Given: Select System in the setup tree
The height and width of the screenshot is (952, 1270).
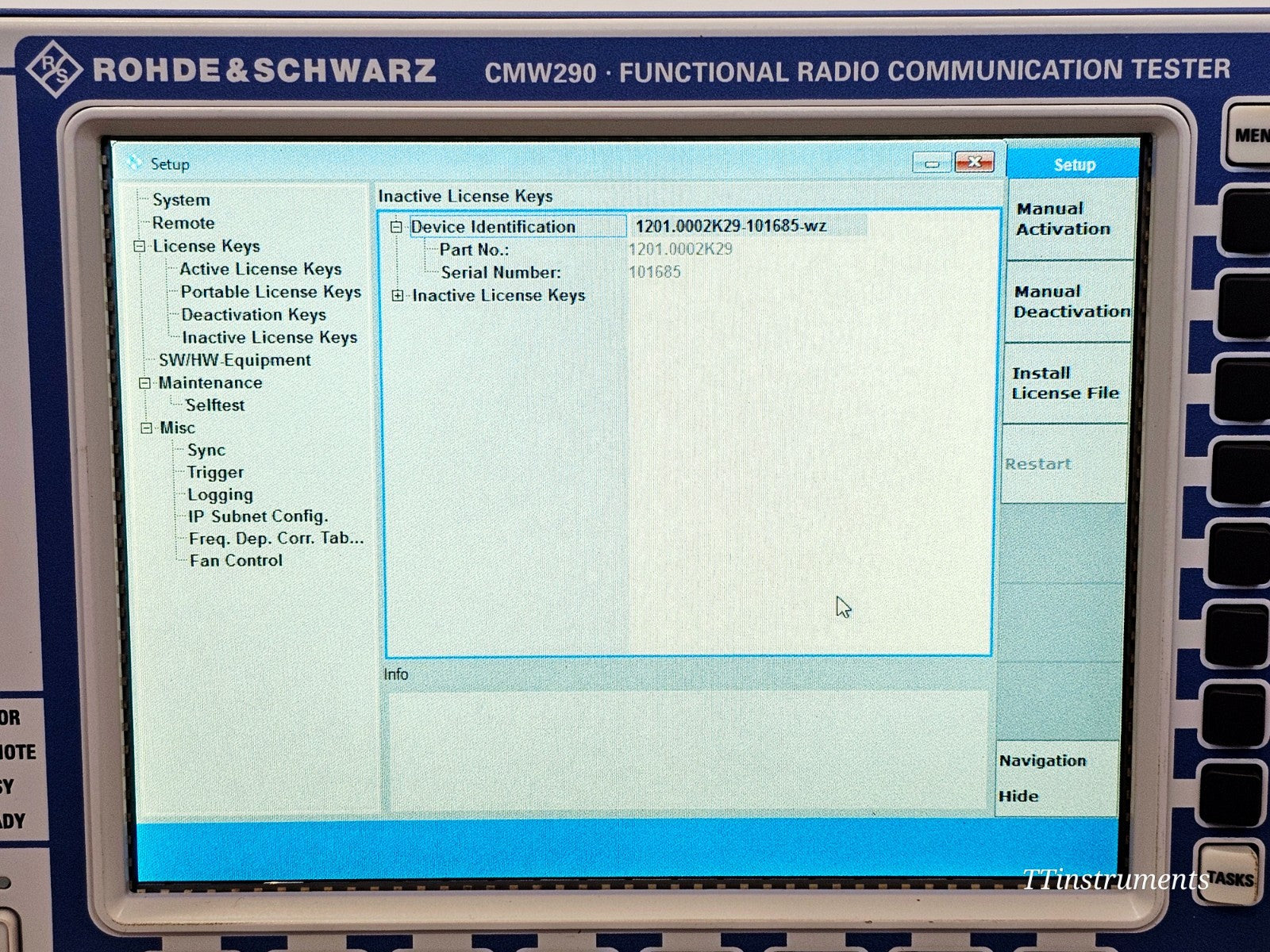Looking at the screenshot, I should pos(181,200).
